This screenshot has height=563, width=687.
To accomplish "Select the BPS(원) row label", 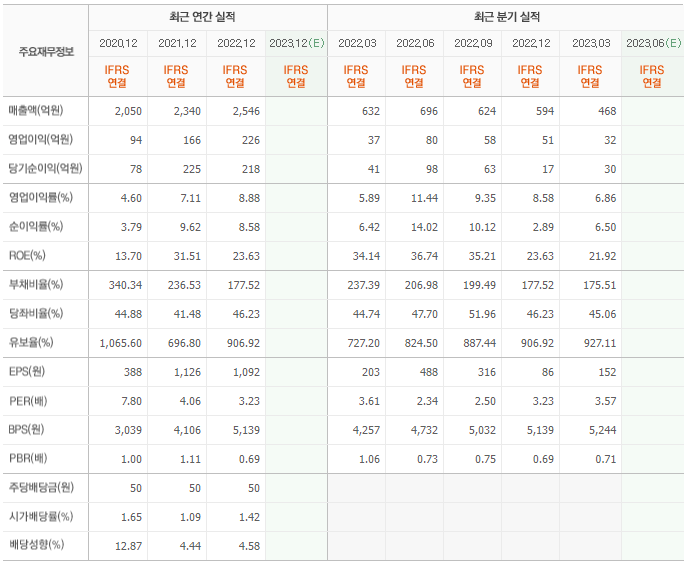I will pos(26,429).
